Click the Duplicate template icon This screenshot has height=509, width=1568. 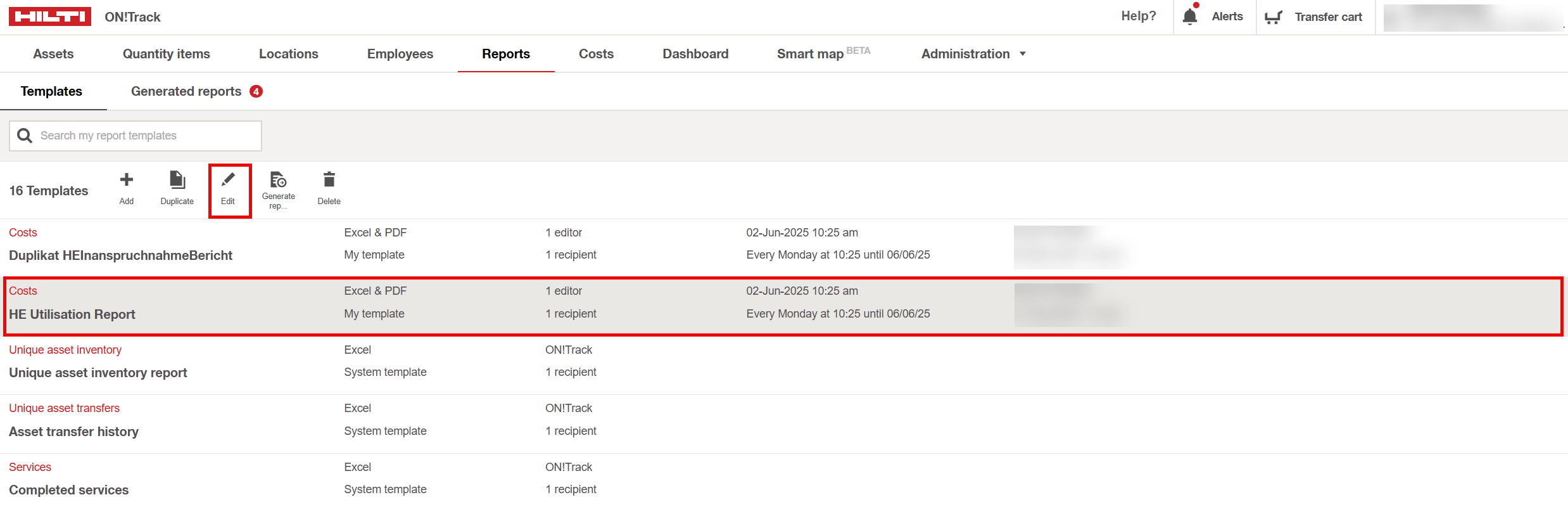coord(177,181)
